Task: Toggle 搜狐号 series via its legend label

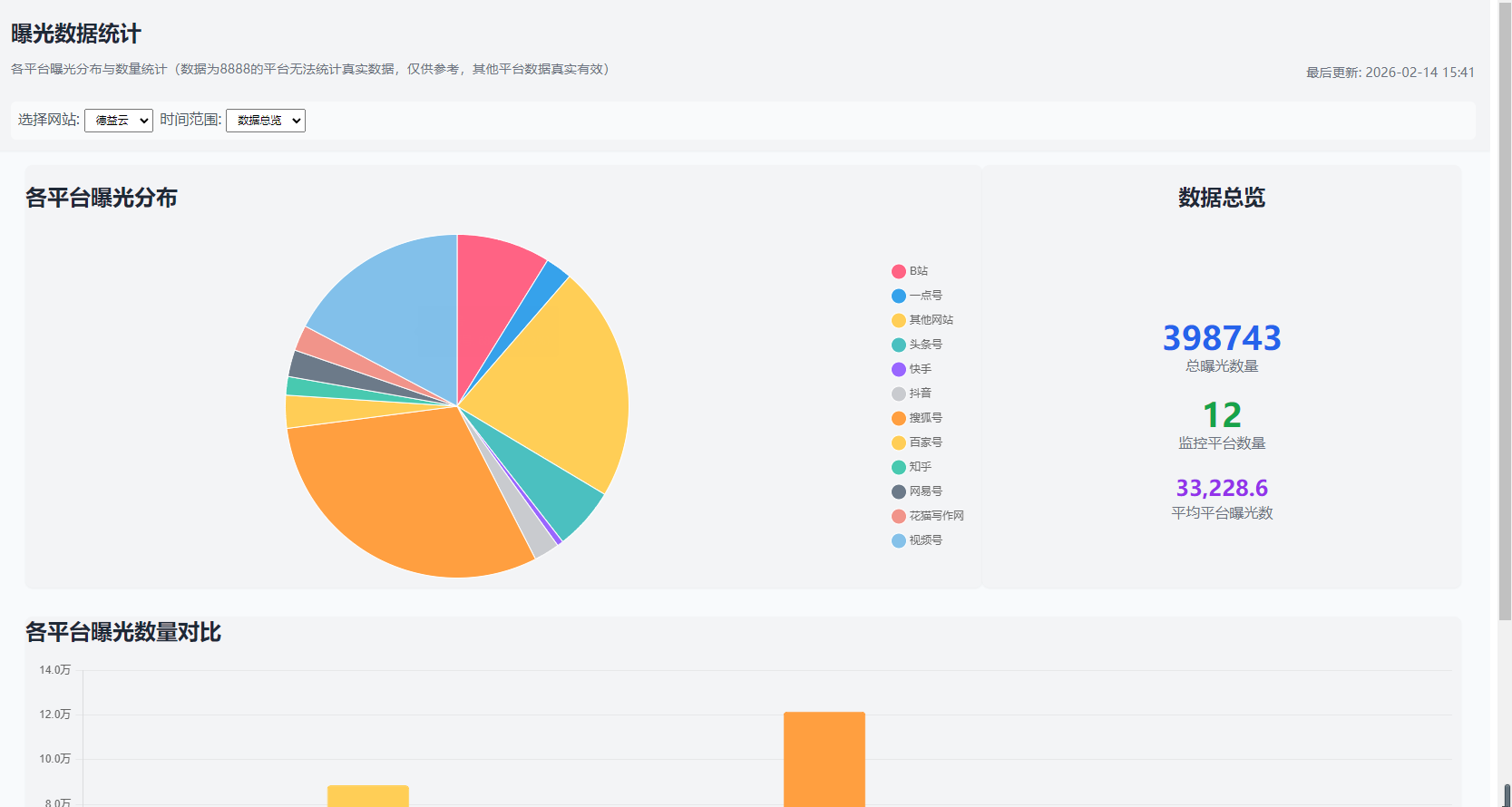Action: tap(925, 418)
